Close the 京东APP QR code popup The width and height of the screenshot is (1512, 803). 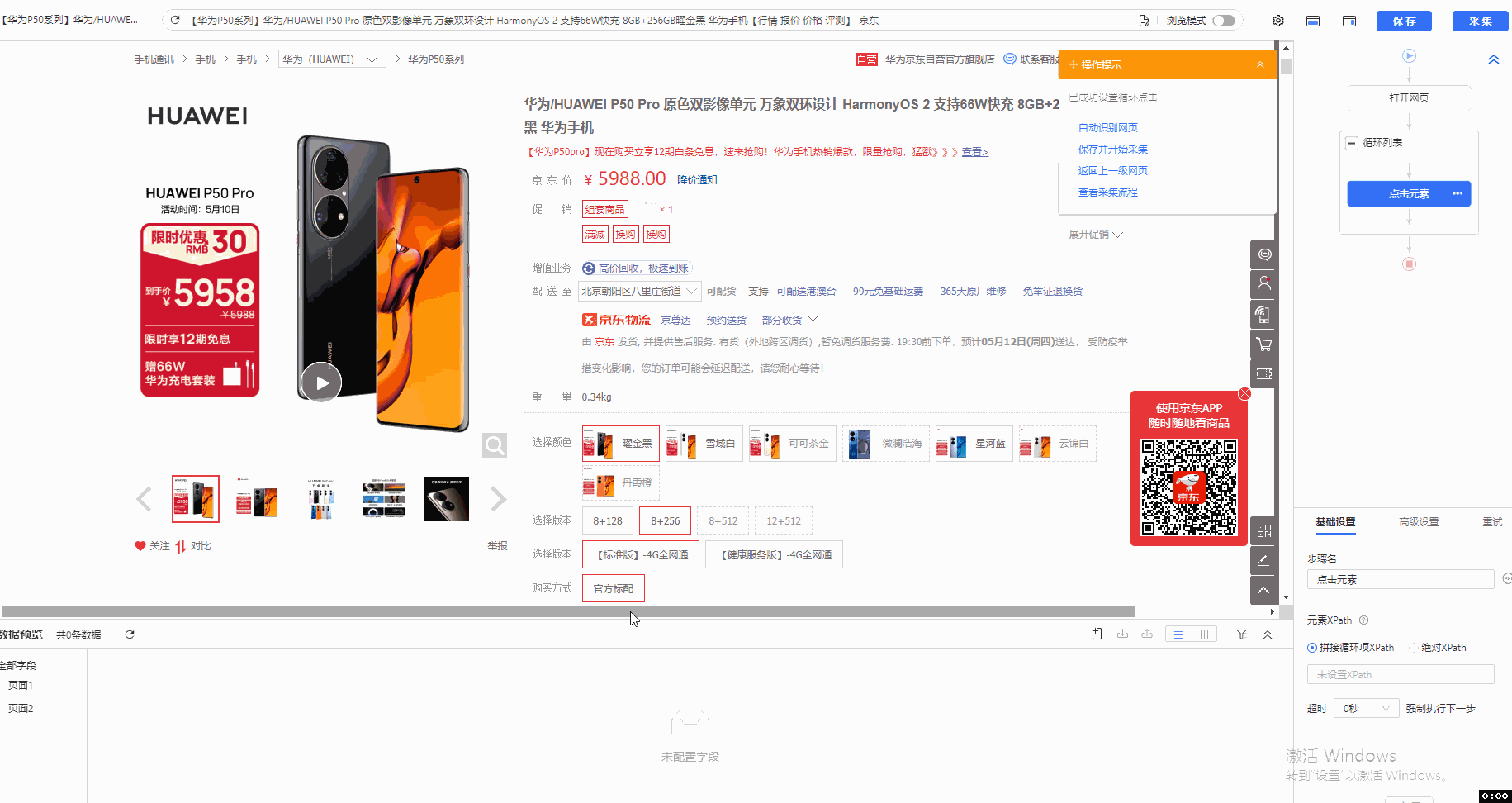pos(1244,393)
